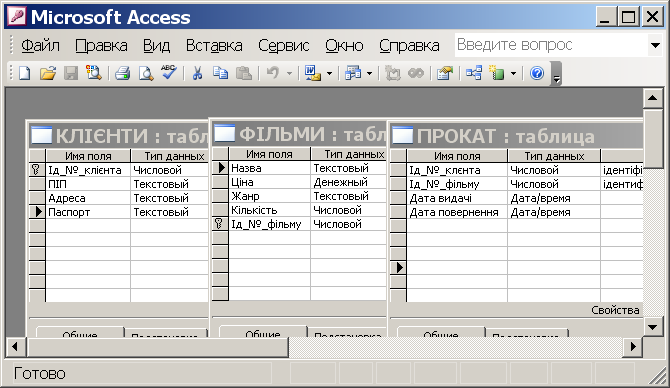Click the horizontal scrollbar left arrow
This screenshot has height=388, width=670.
pos(15,347)
